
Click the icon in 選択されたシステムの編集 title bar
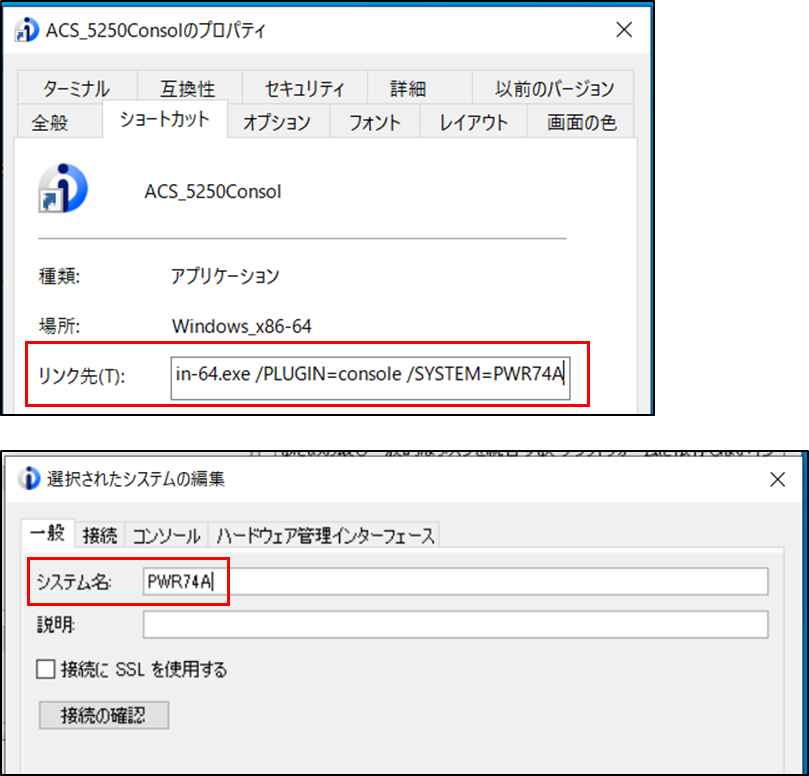pyautogui.click(x=29, y=478)
